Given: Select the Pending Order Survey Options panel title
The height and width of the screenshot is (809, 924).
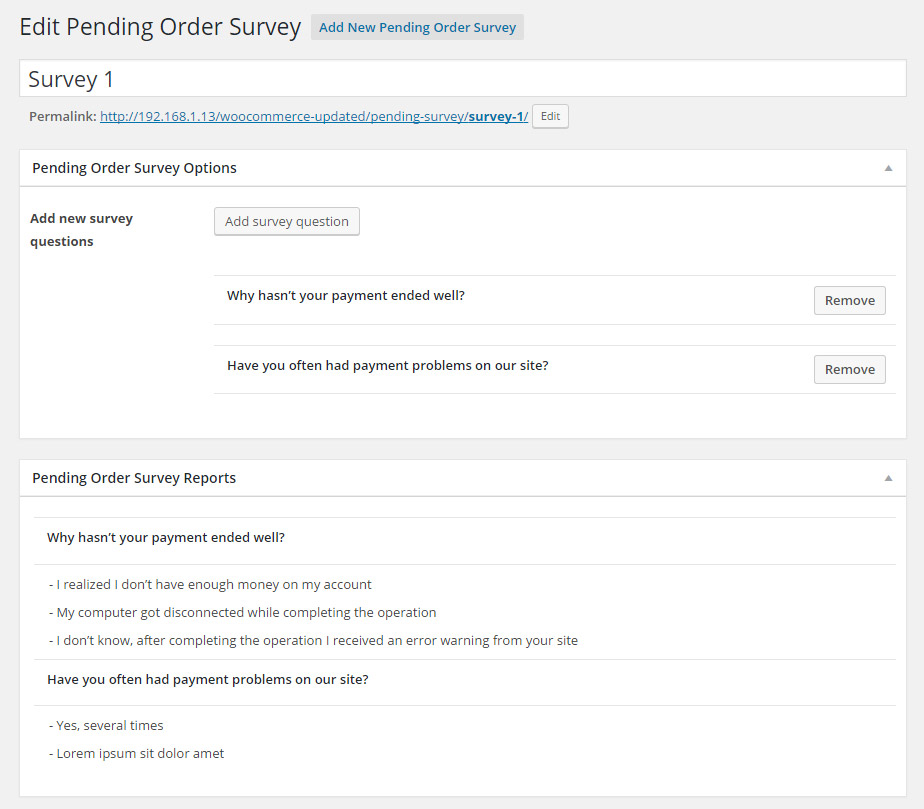Looking at the screenshot, I should (134, 168).
